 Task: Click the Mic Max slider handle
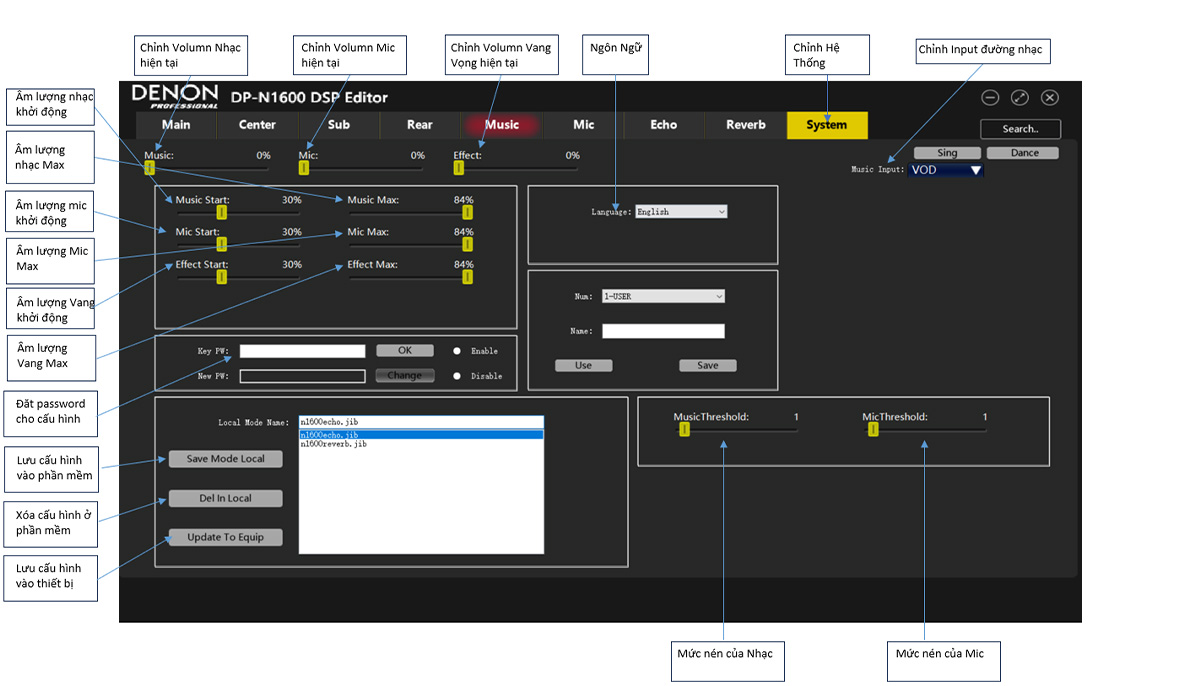[467, 244]
